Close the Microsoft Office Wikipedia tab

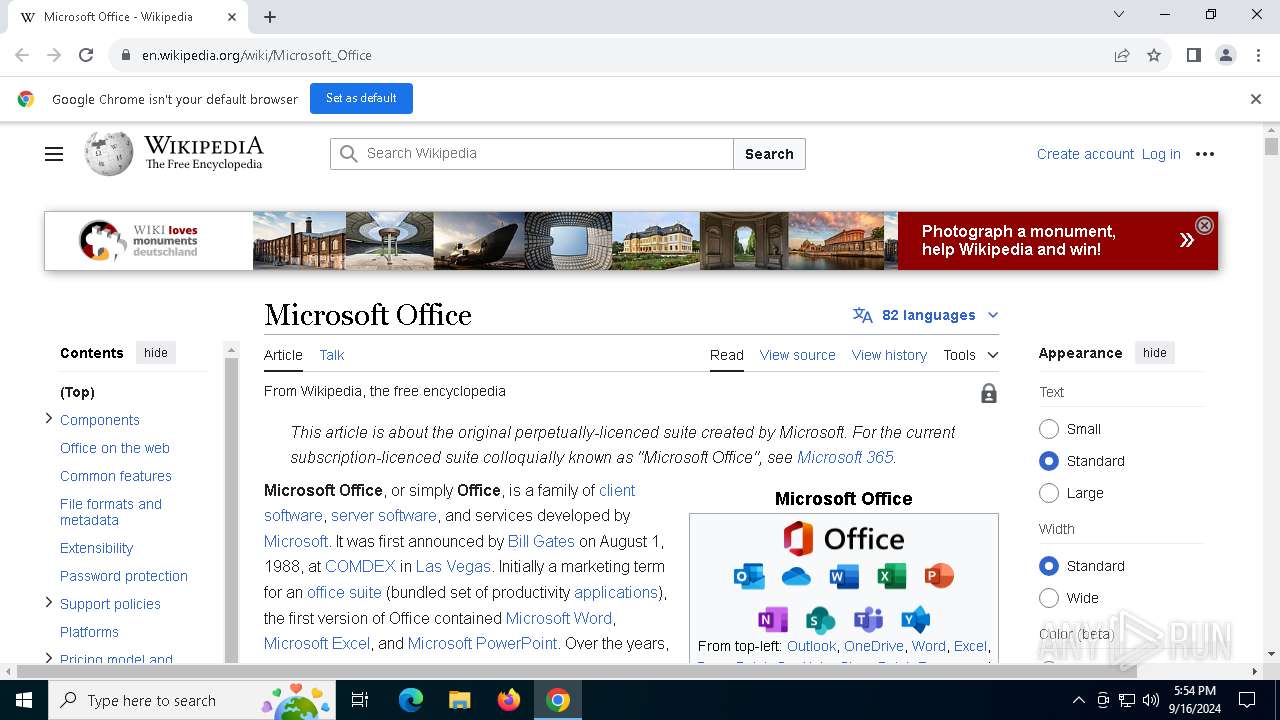click(232, 17)
